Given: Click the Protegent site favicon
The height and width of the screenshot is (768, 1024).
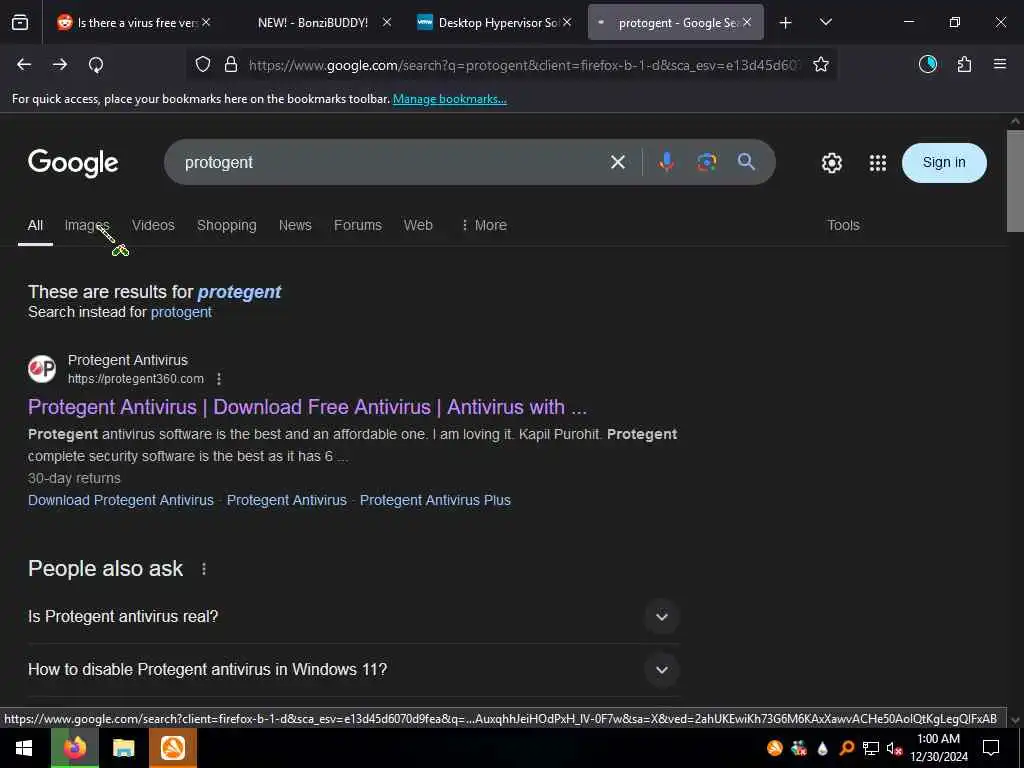Looking at the screenshot, I should (42, 369).
